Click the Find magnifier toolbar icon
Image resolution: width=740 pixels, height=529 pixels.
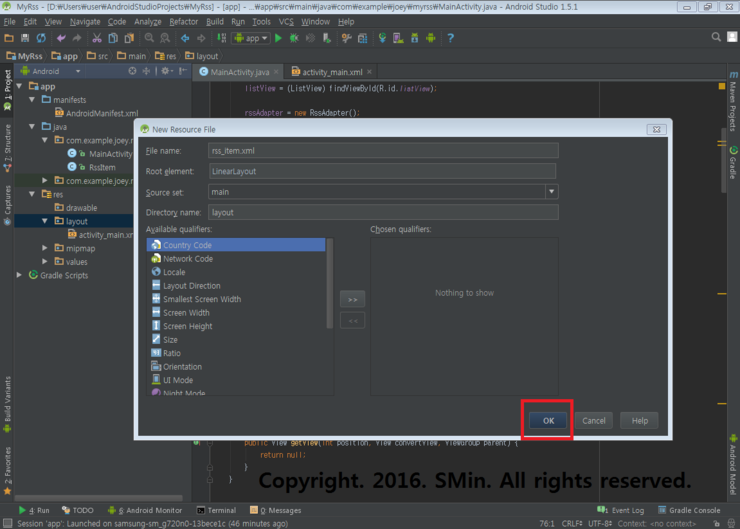tap(149, 38)
